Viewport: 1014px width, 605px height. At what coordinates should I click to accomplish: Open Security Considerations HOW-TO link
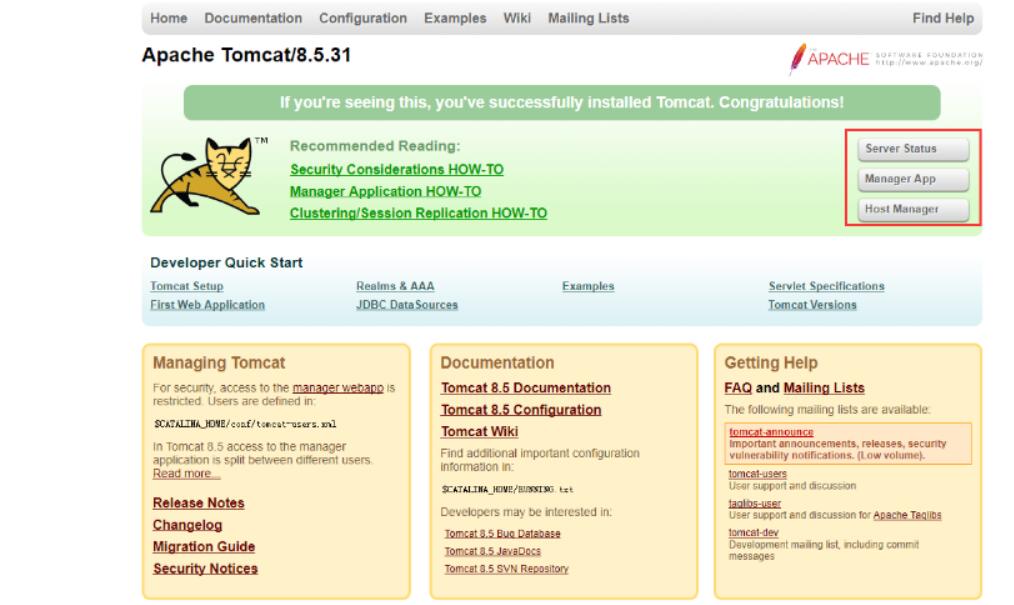pos(396,169)
